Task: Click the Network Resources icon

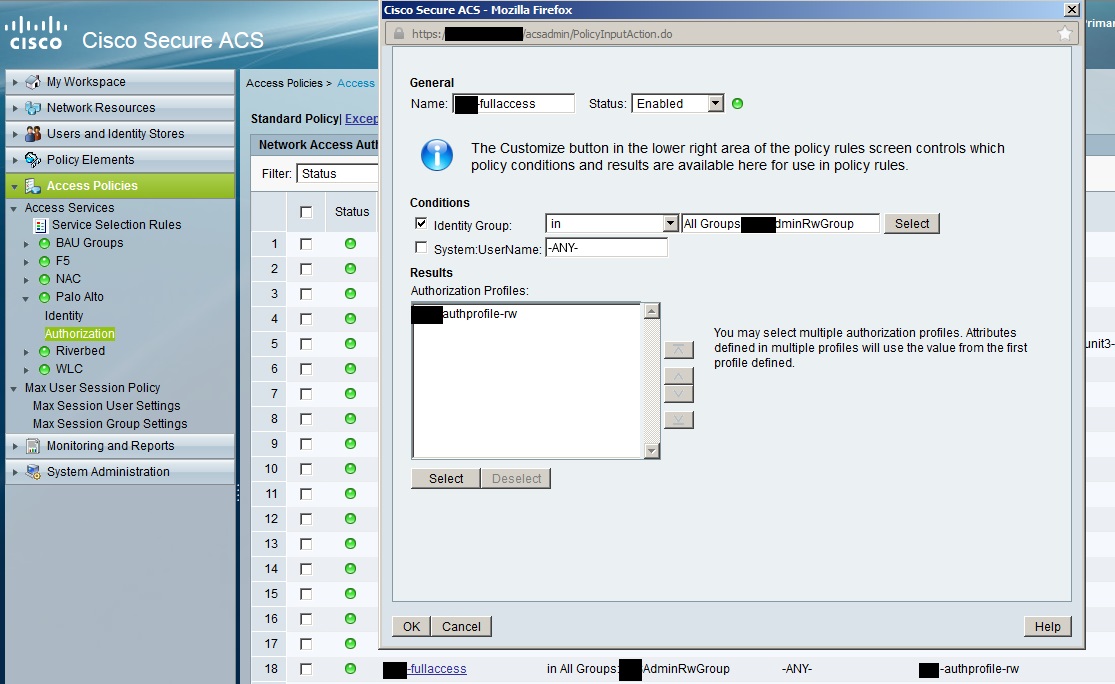Action: coord(33,108)
